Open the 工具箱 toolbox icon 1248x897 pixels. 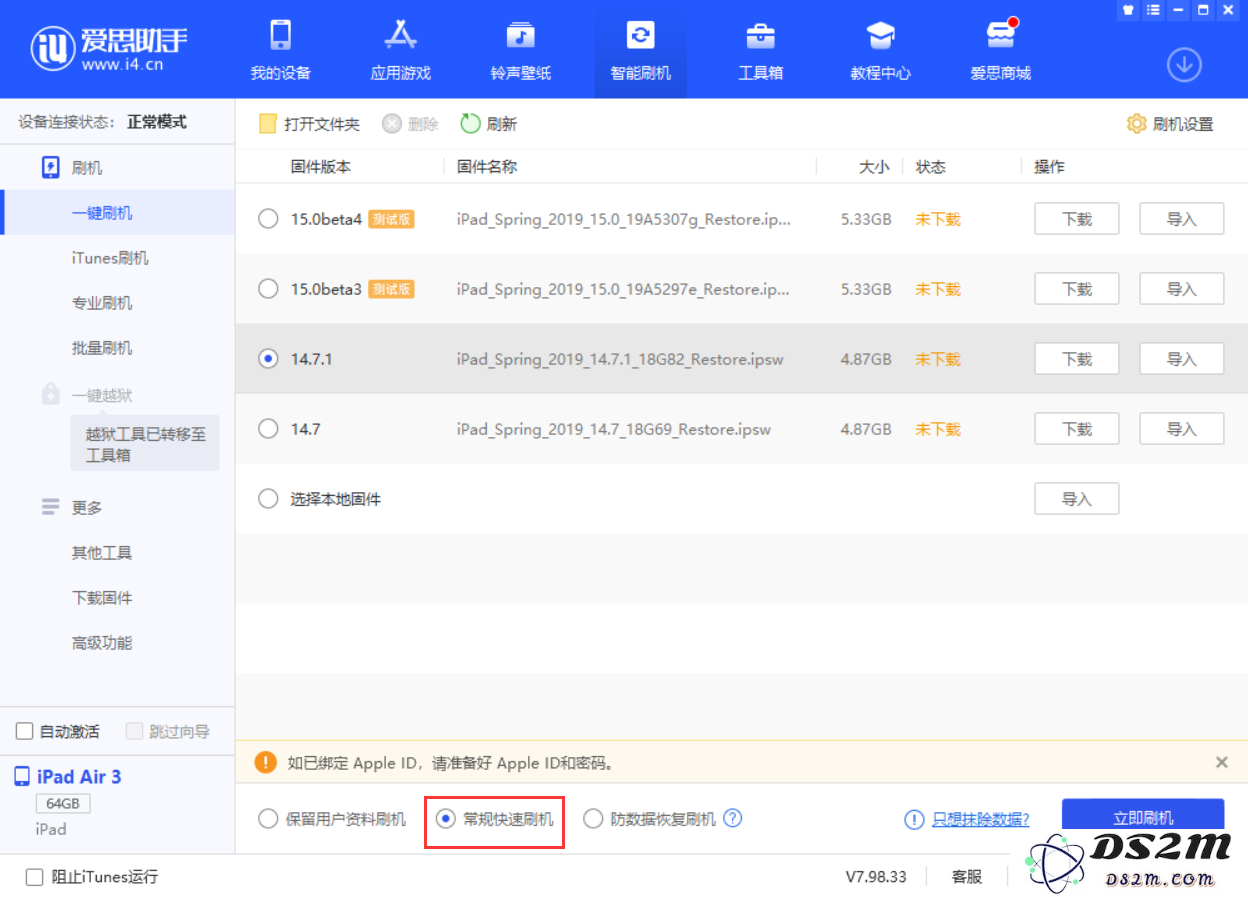[x=761, y=35]
